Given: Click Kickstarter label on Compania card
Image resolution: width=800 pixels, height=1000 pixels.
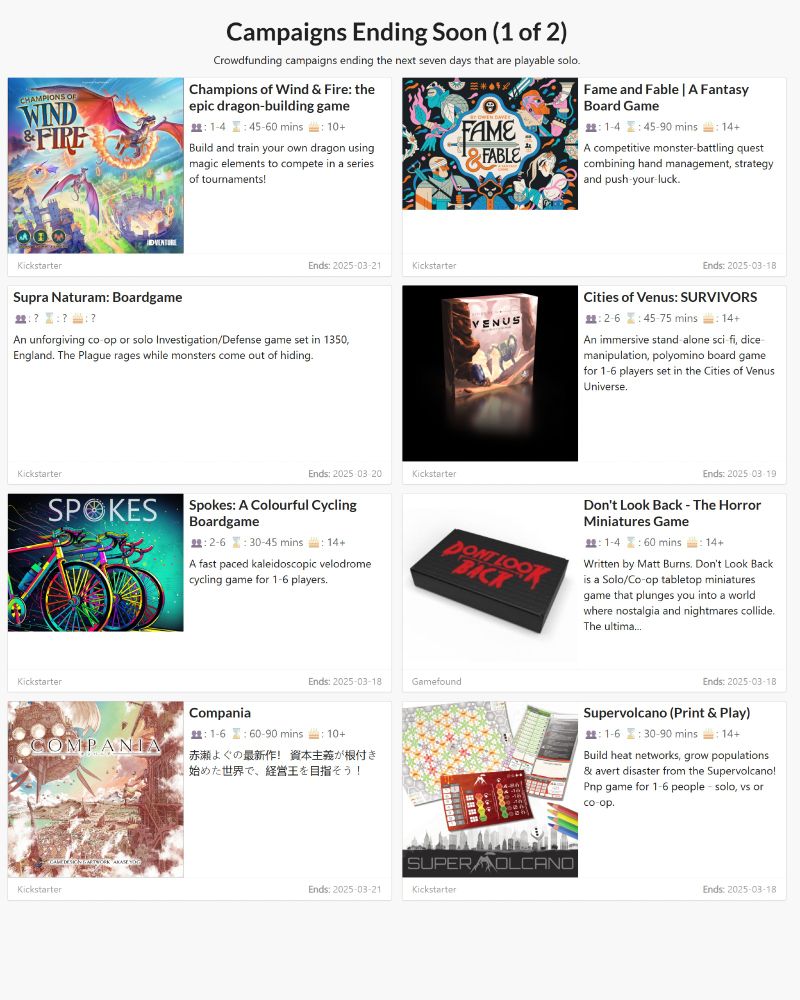Looking at the screenshot, I should pyautogui.click(x=40, y=890).
